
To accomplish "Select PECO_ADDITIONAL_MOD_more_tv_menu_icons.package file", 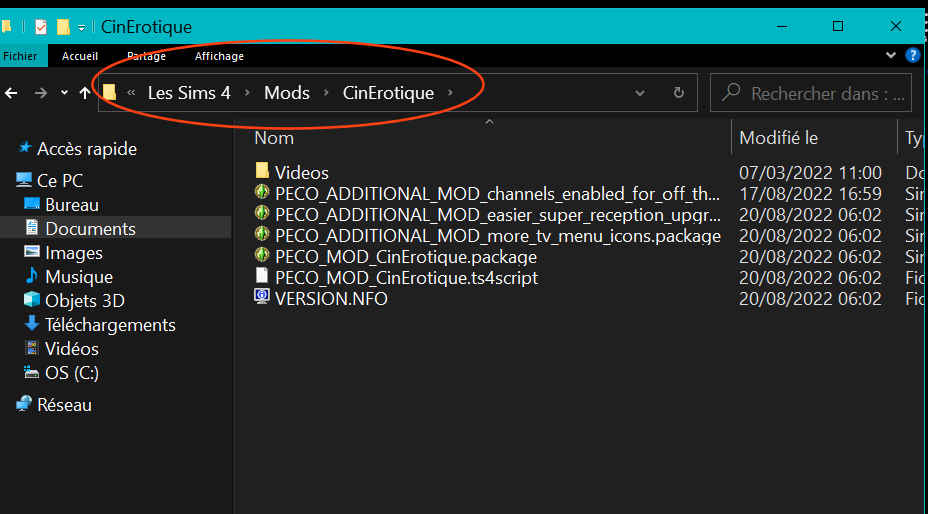I will 498,236.
